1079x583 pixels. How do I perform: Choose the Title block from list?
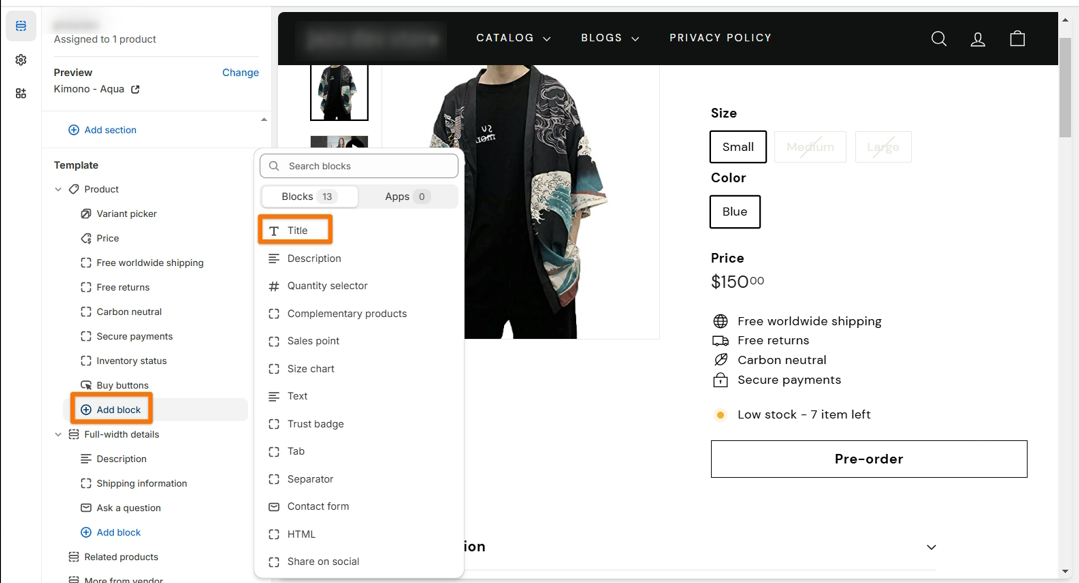tap(296, 231)
